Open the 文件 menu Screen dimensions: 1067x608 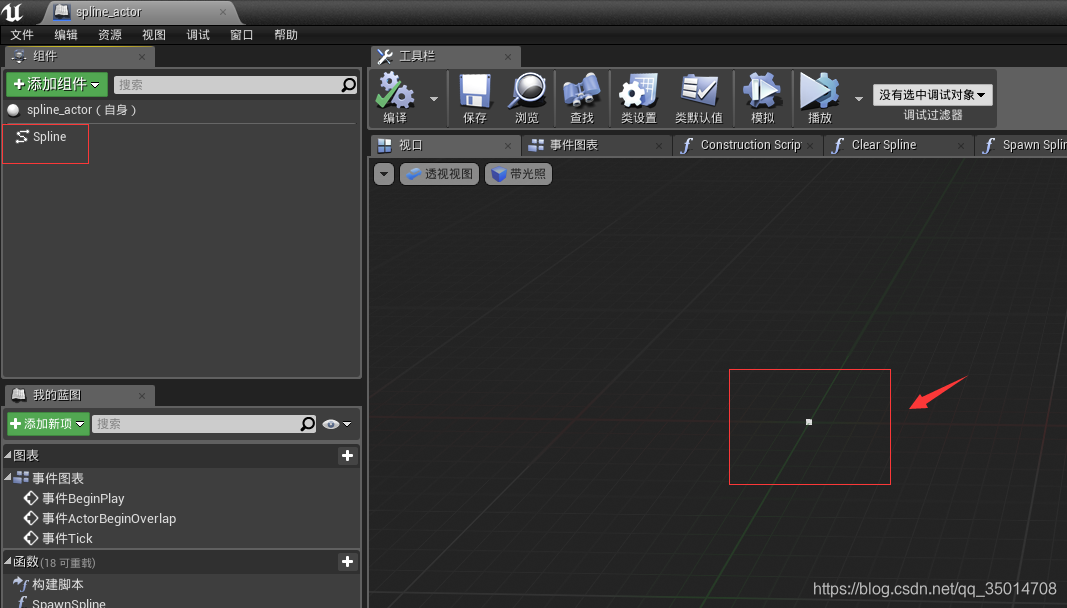click(22, 35)
